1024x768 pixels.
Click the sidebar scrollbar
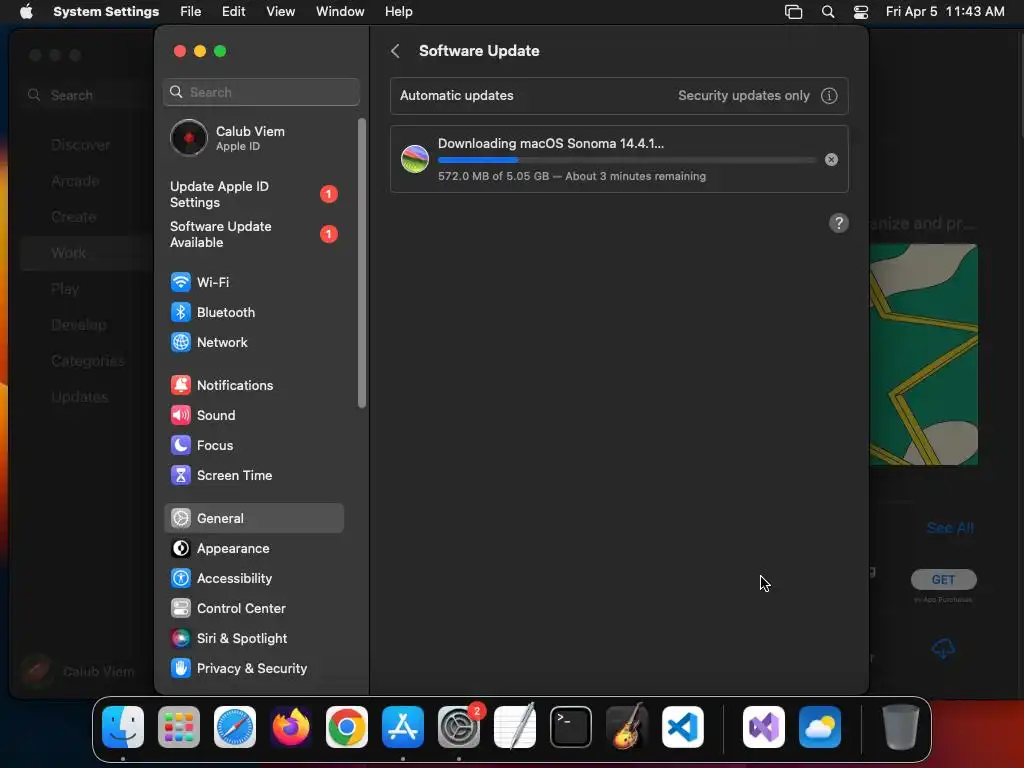point(362,263)
